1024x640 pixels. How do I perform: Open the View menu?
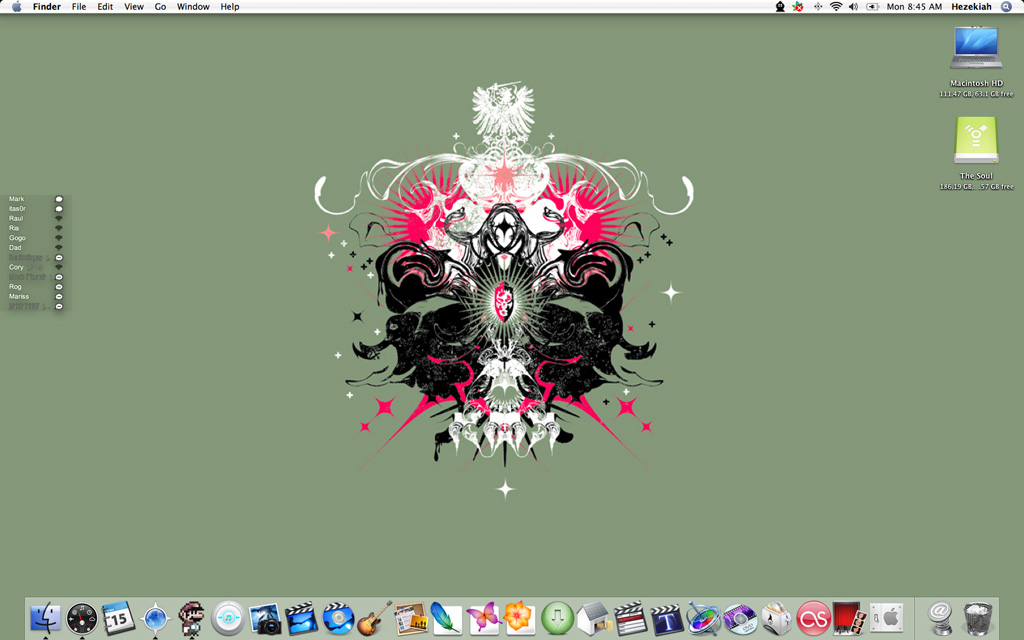point(134,7)
